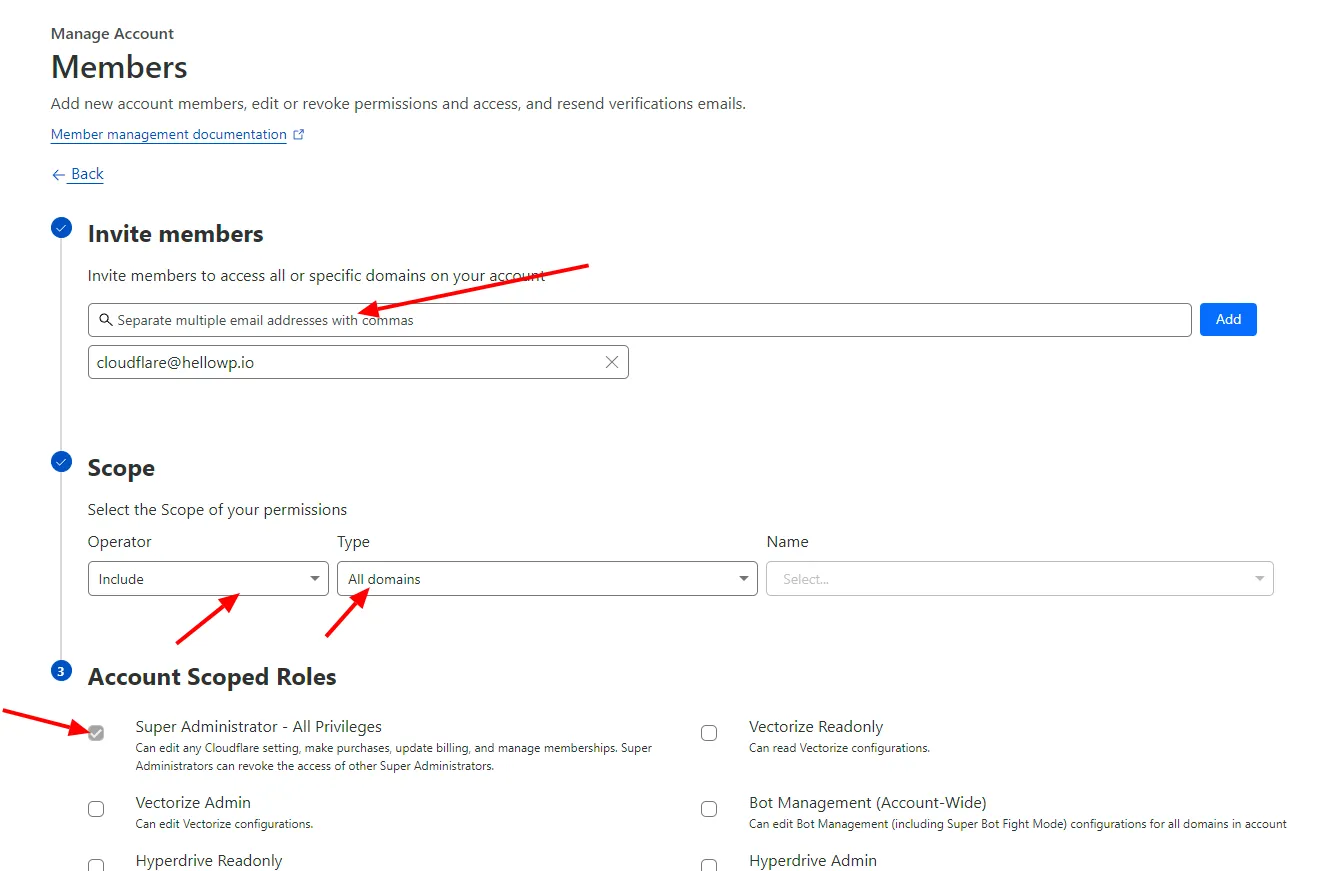Click 'Select the Scope of your permissions' text
The width and height of the screenshot is (1340, 871).
[217, 510]
